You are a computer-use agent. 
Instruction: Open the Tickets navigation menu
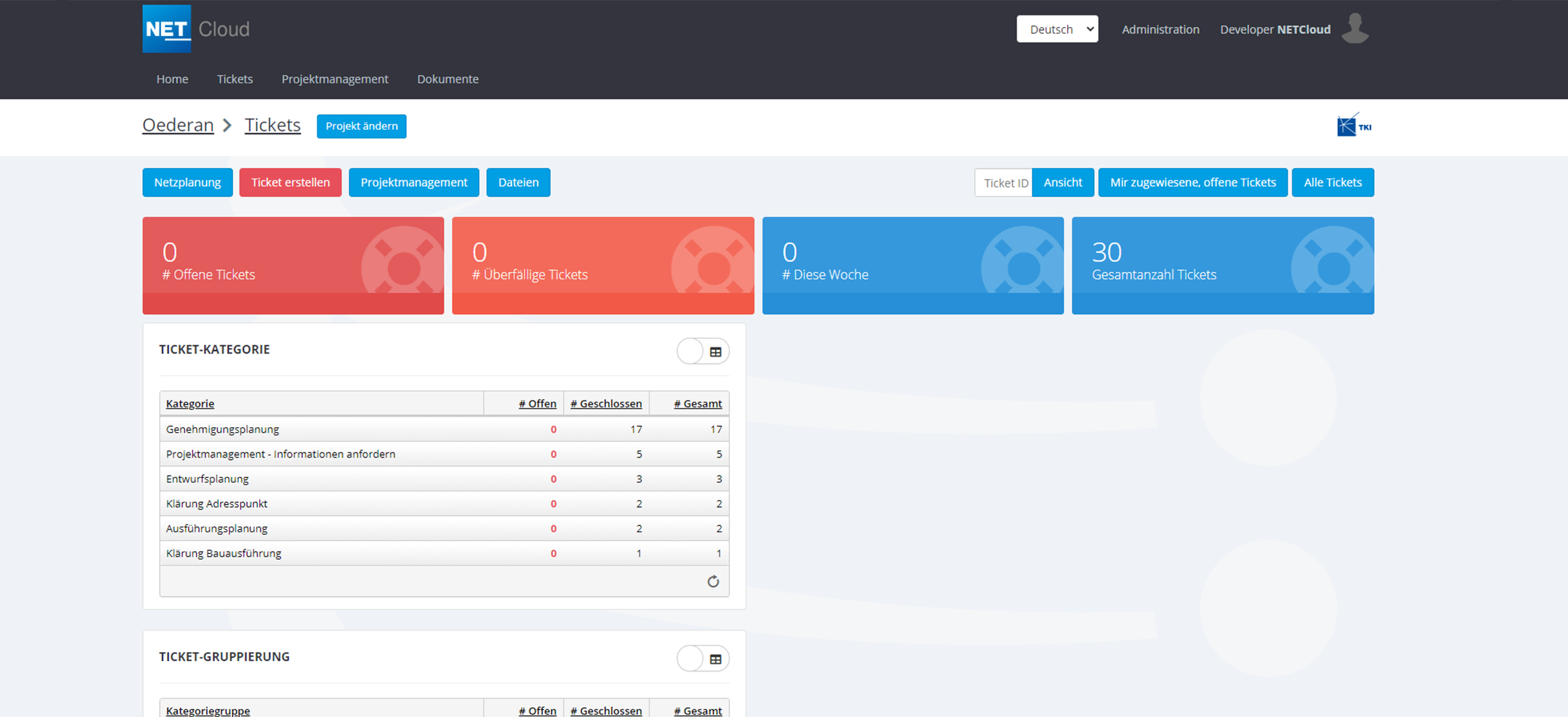click(x=235, y=78)
